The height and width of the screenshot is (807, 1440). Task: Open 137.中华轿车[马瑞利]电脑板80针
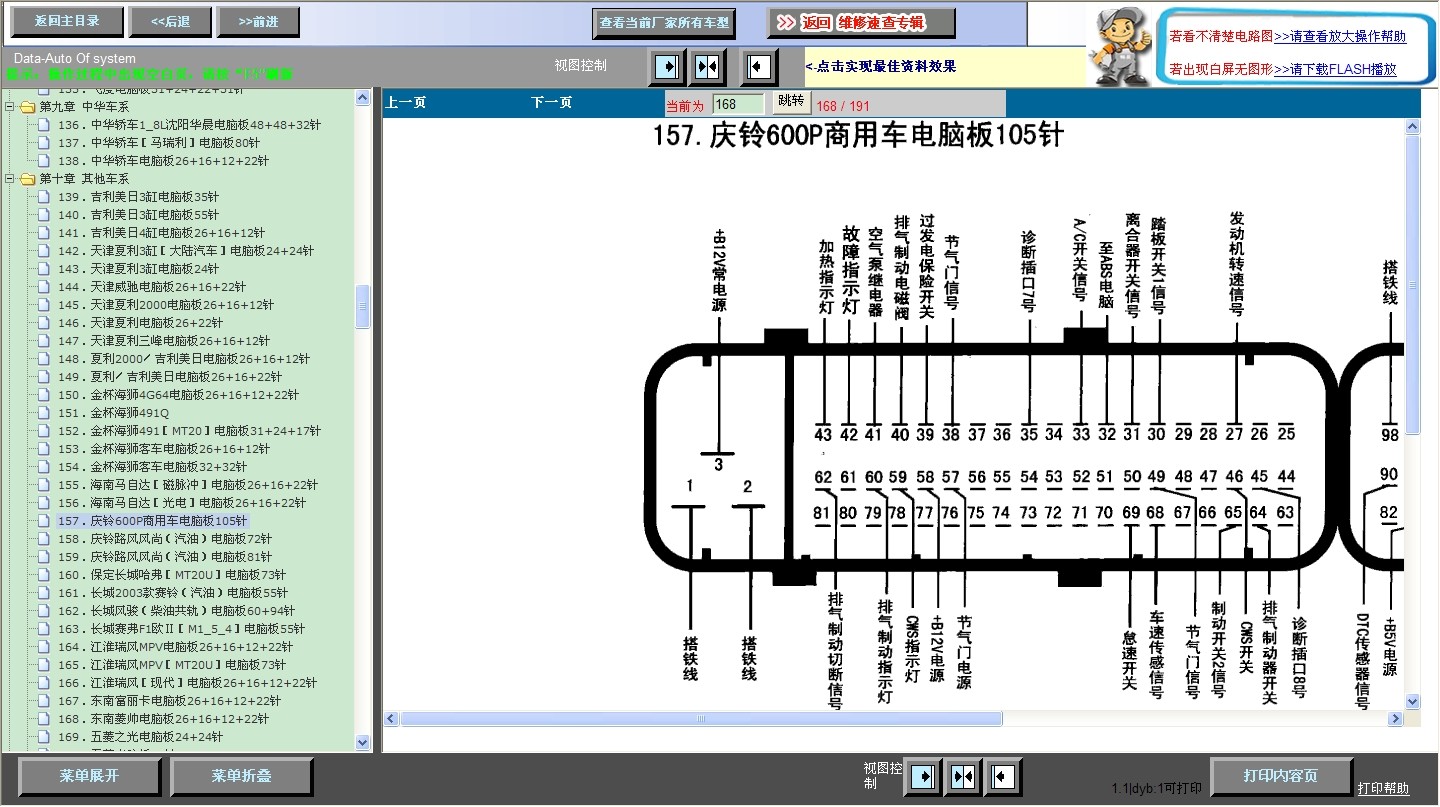(158, 143)
